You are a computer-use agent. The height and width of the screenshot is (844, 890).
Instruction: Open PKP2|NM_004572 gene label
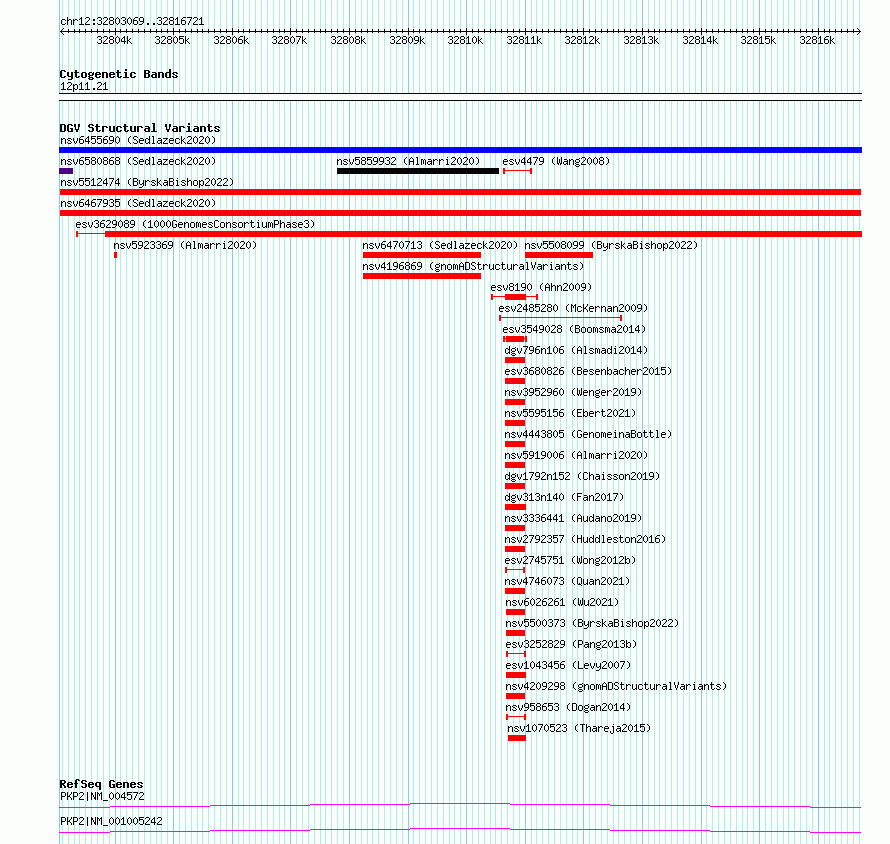click(102, 796)
